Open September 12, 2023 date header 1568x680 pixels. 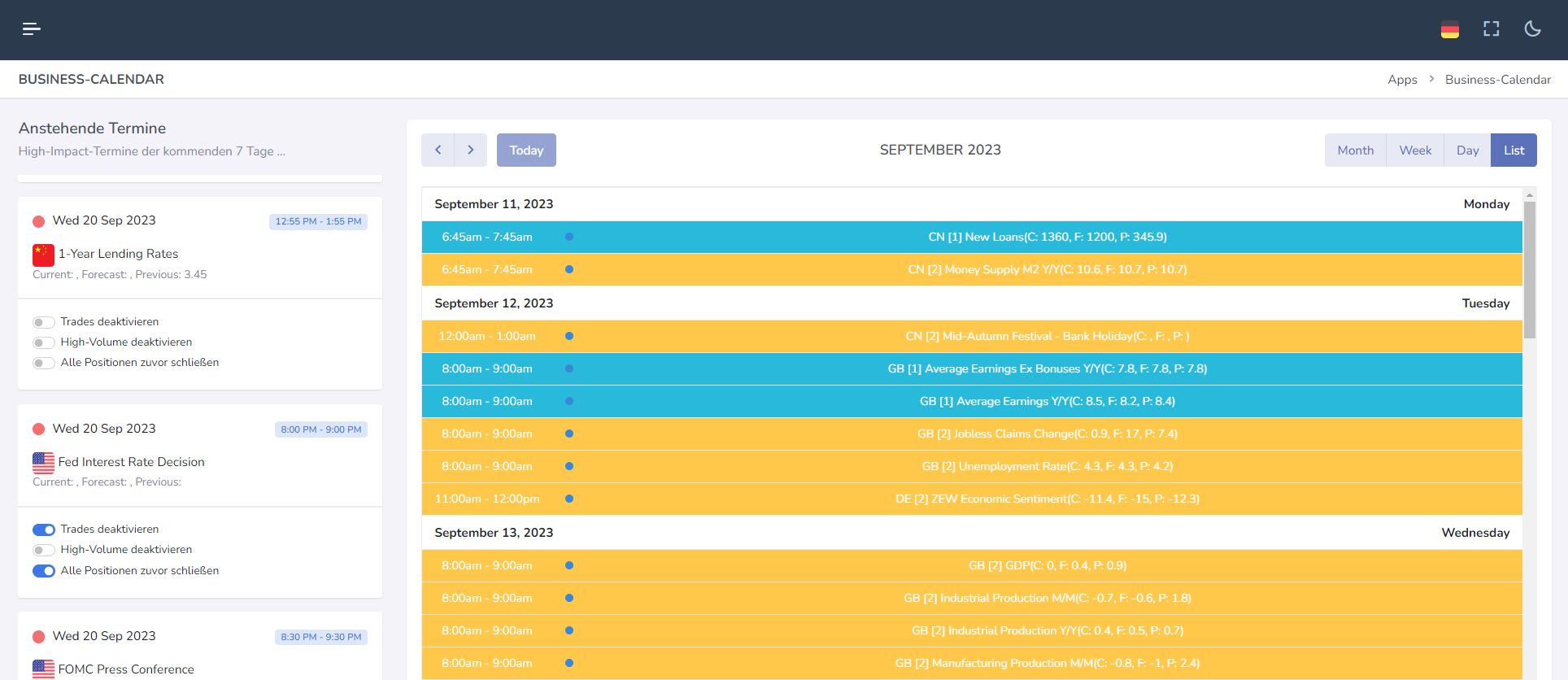(x=494, y=303)
